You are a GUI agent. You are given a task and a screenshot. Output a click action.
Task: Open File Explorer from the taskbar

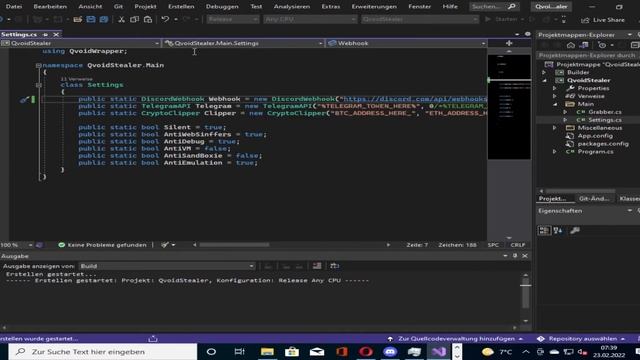[x=267, y=351]
